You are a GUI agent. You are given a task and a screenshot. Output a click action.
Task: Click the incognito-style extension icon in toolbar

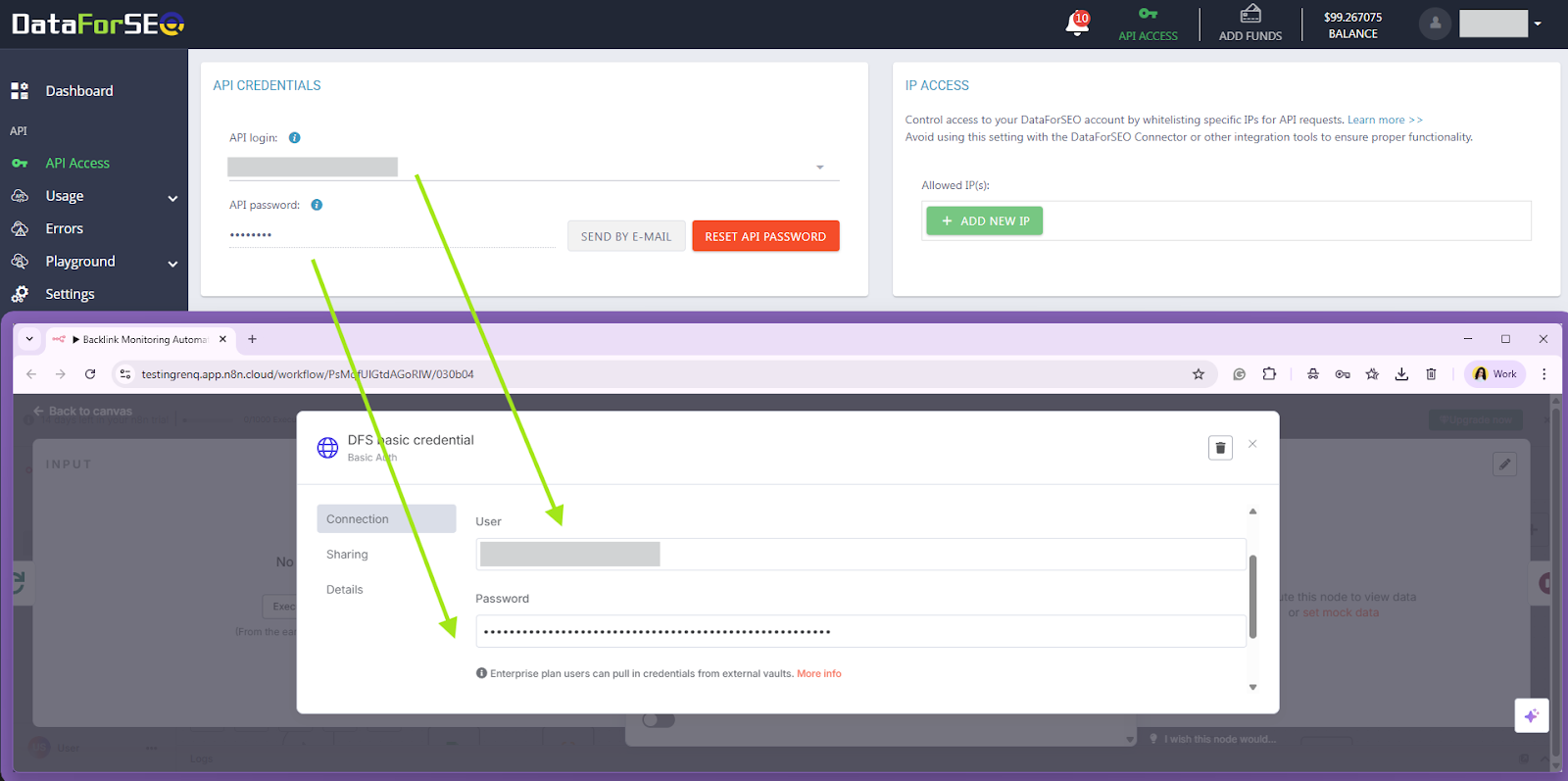(x=1313, y=374)
